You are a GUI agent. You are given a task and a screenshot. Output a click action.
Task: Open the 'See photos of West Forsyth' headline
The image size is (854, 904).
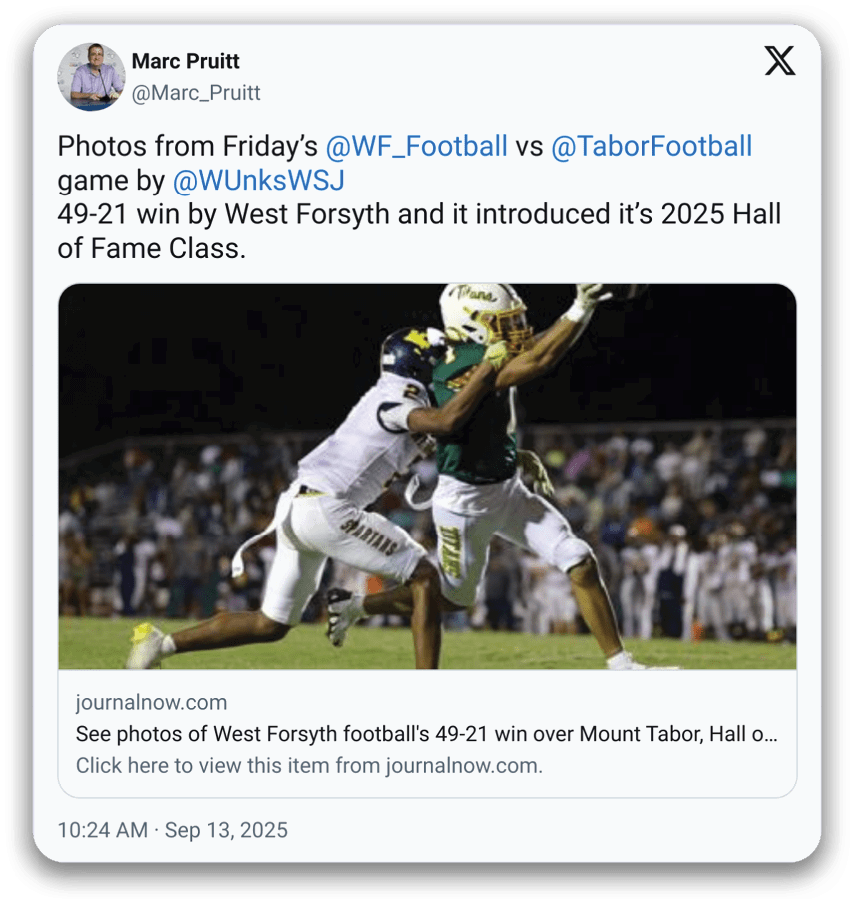[x=426, y=735]
